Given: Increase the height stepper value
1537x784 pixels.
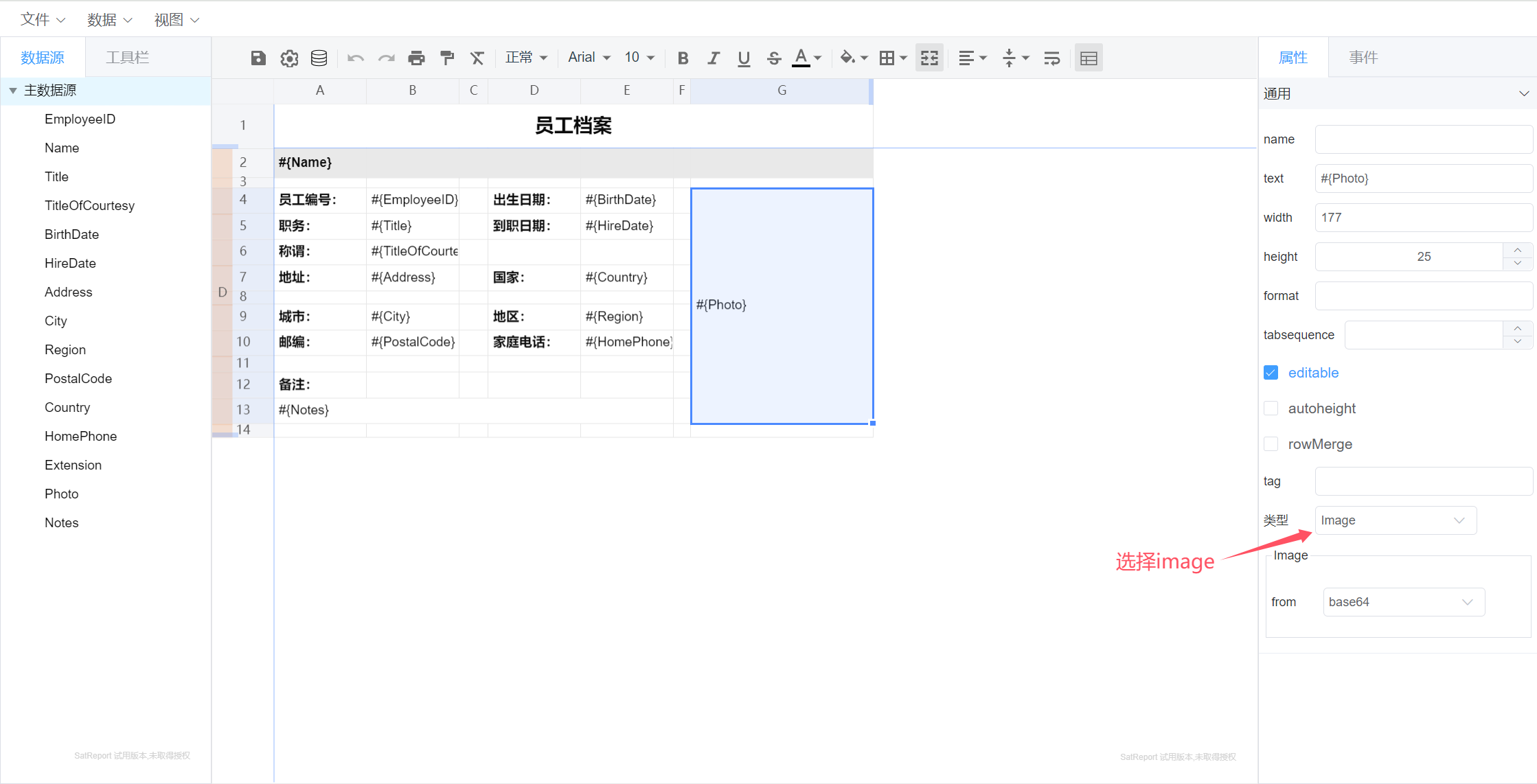Looking at the screenshot, I should coord(1518,250).
